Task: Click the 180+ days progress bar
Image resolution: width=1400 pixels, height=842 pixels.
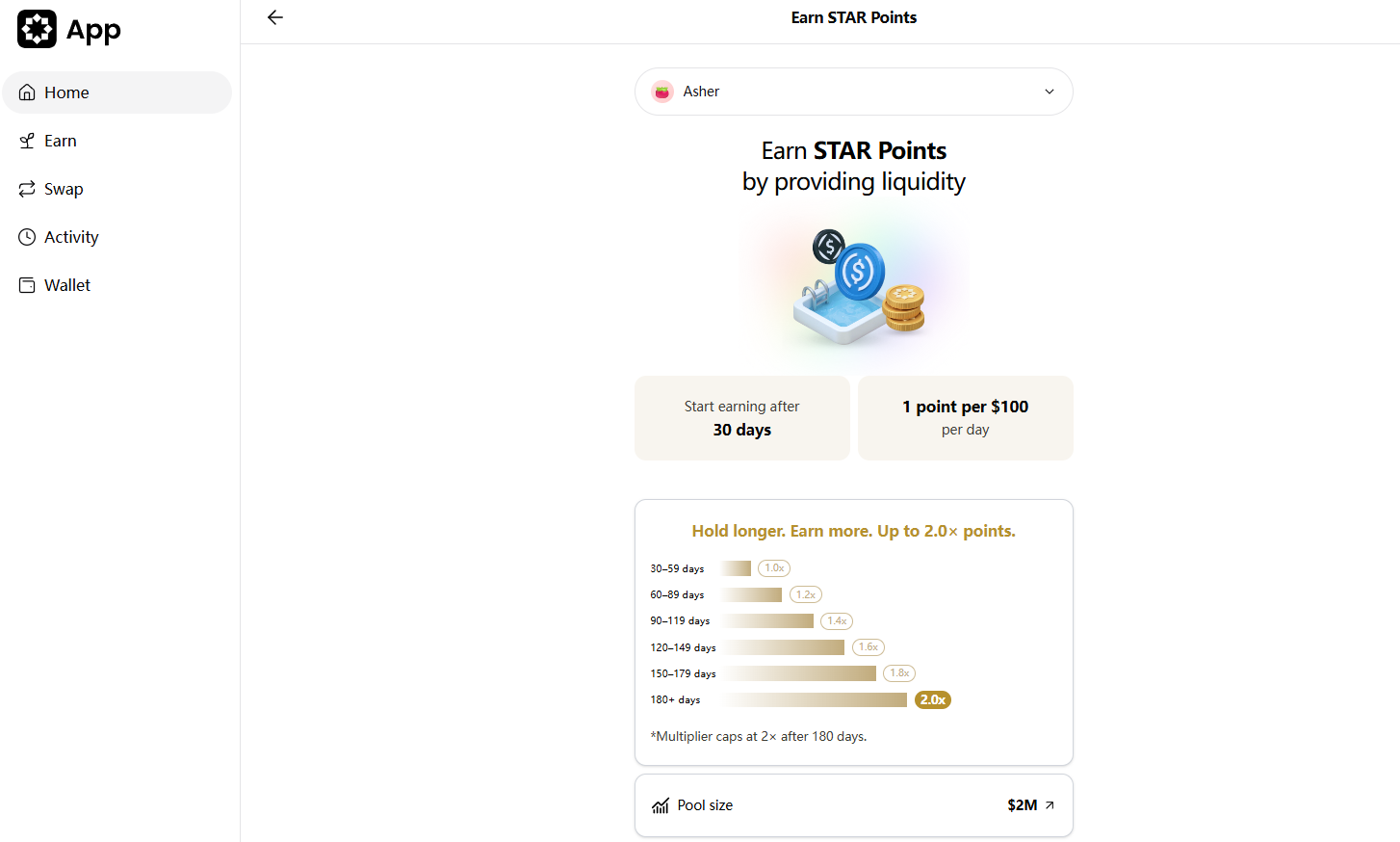Action: point(814,699)
